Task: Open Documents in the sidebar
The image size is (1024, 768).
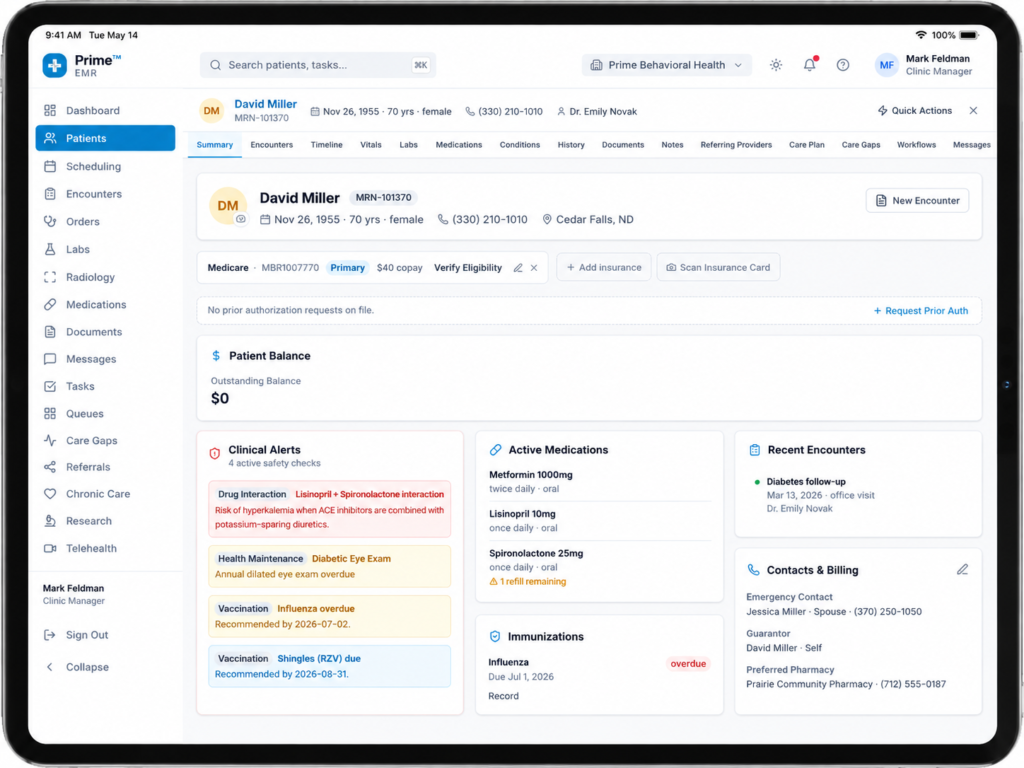Action: (105, 332)
